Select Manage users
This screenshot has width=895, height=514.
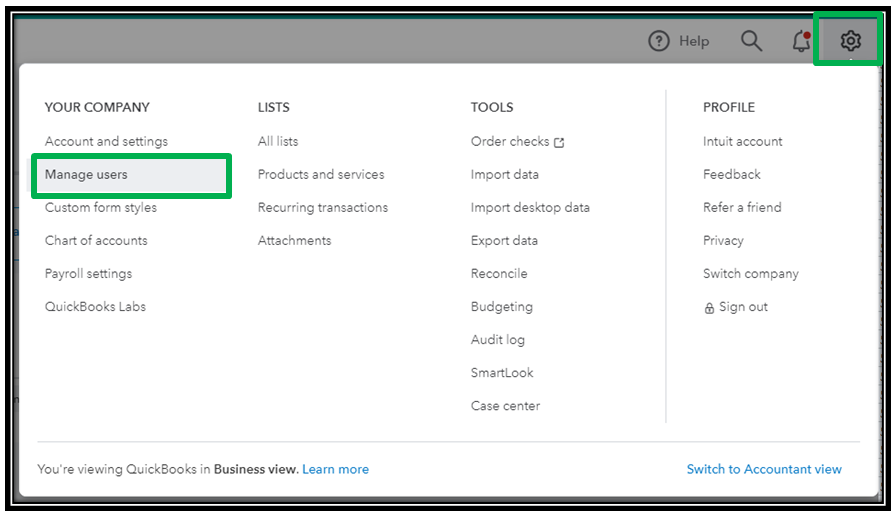(x=131, y=175)
